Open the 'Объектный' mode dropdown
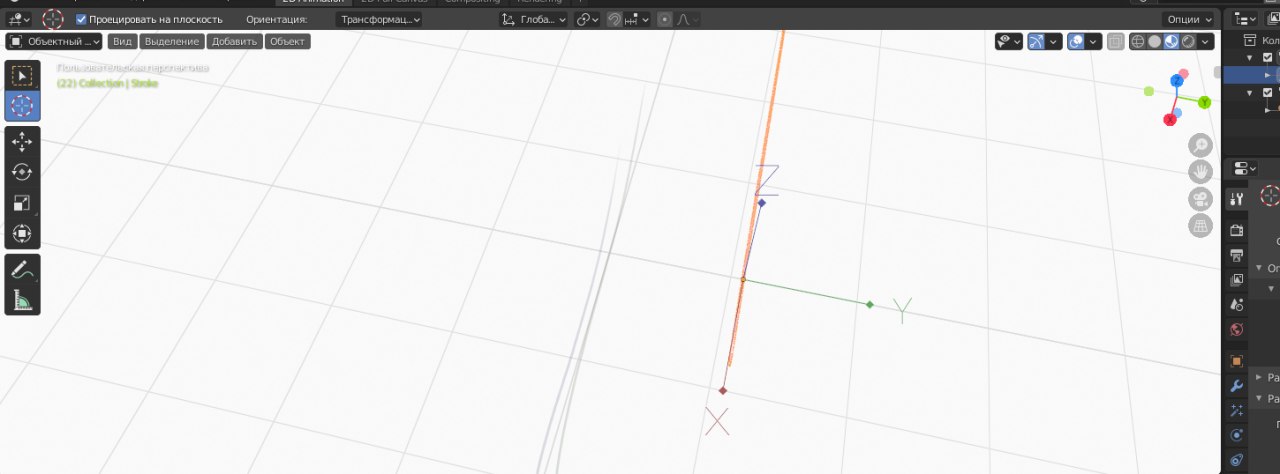Viewport: 1280px width, 474px height. tap(55, 41)
